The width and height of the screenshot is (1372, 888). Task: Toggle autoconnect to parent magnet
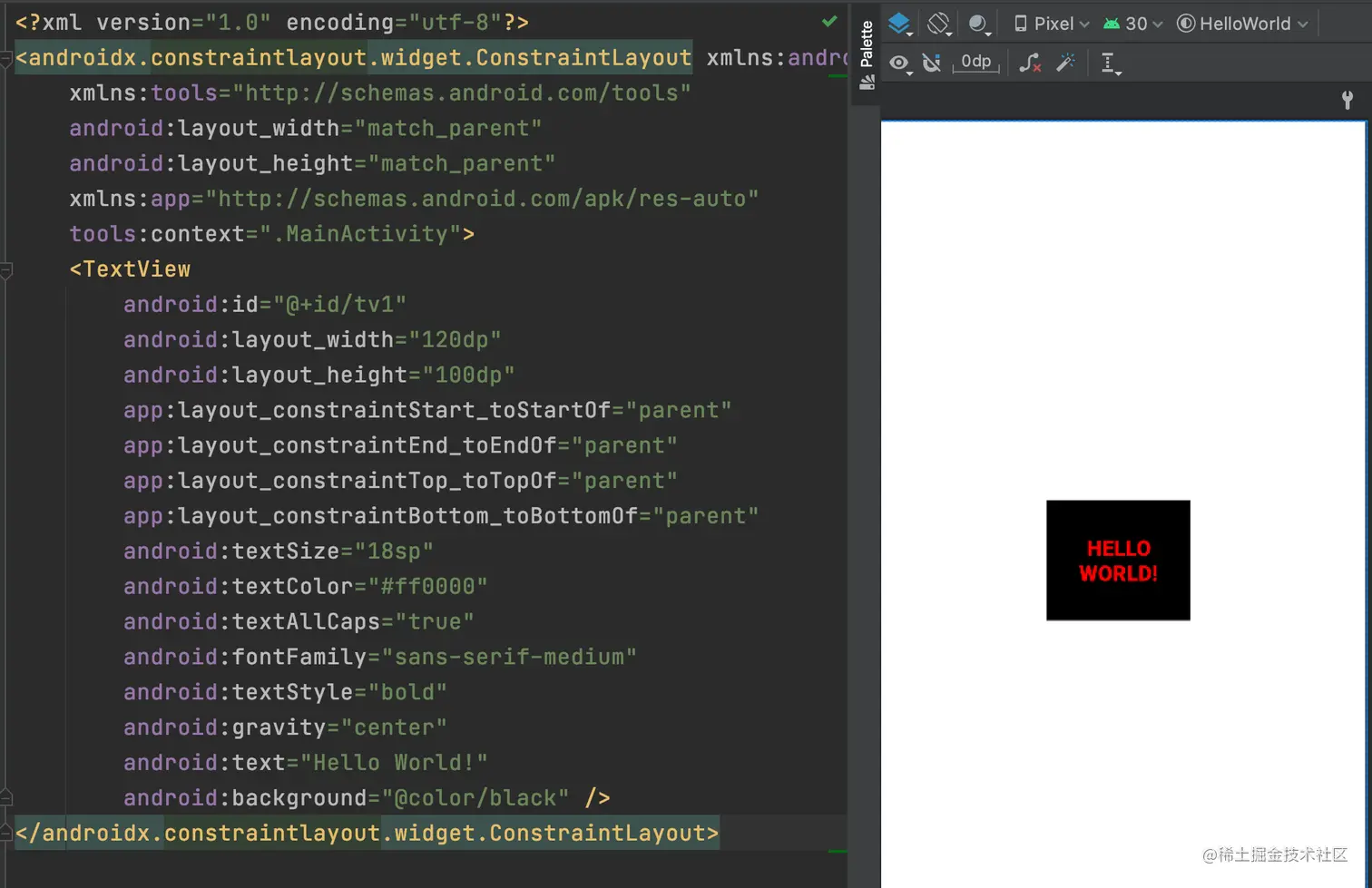click(x=932, y=63)
